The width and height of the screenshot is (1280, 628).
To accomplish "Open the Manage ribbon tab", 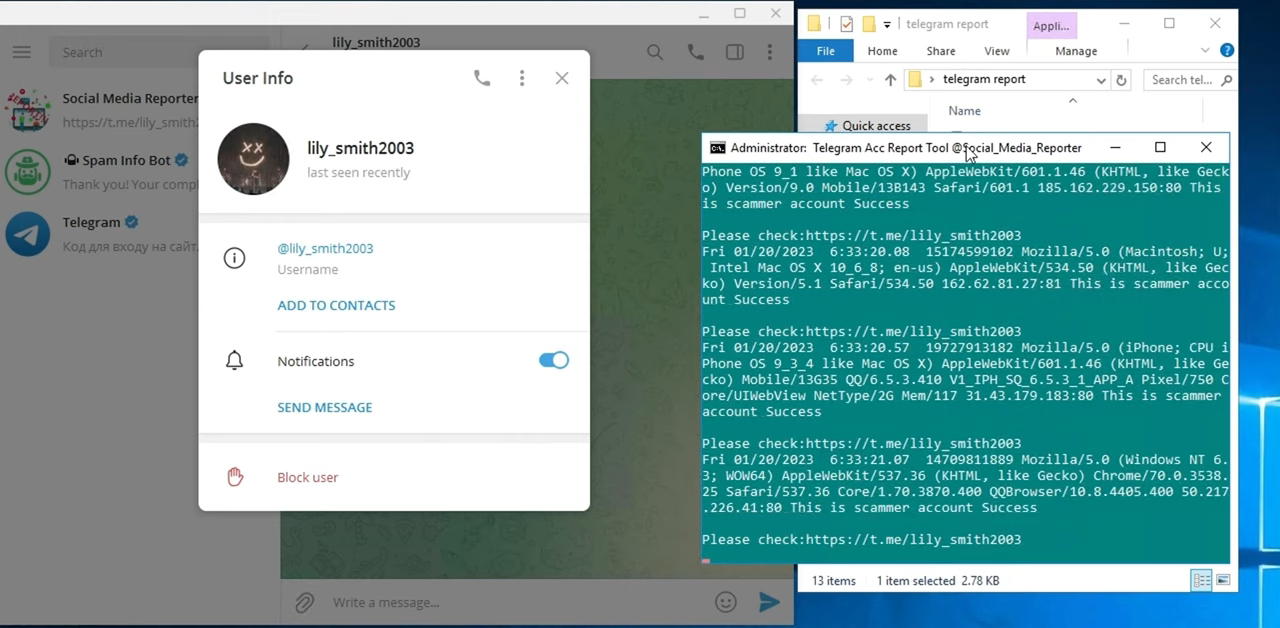I will tap(1076, 51).
